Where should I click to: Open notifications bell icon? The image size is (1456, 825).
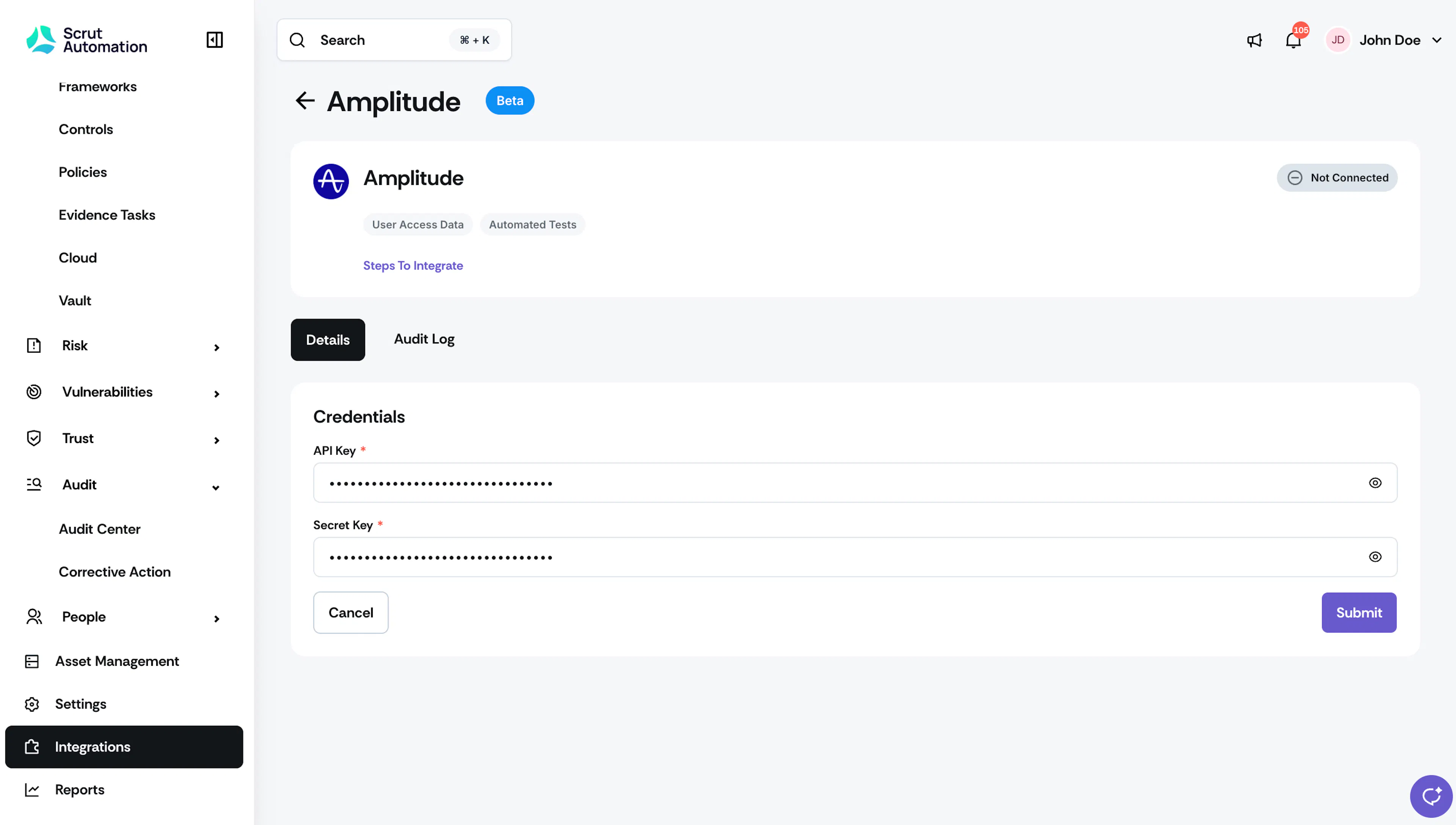tap(1293, 41)
